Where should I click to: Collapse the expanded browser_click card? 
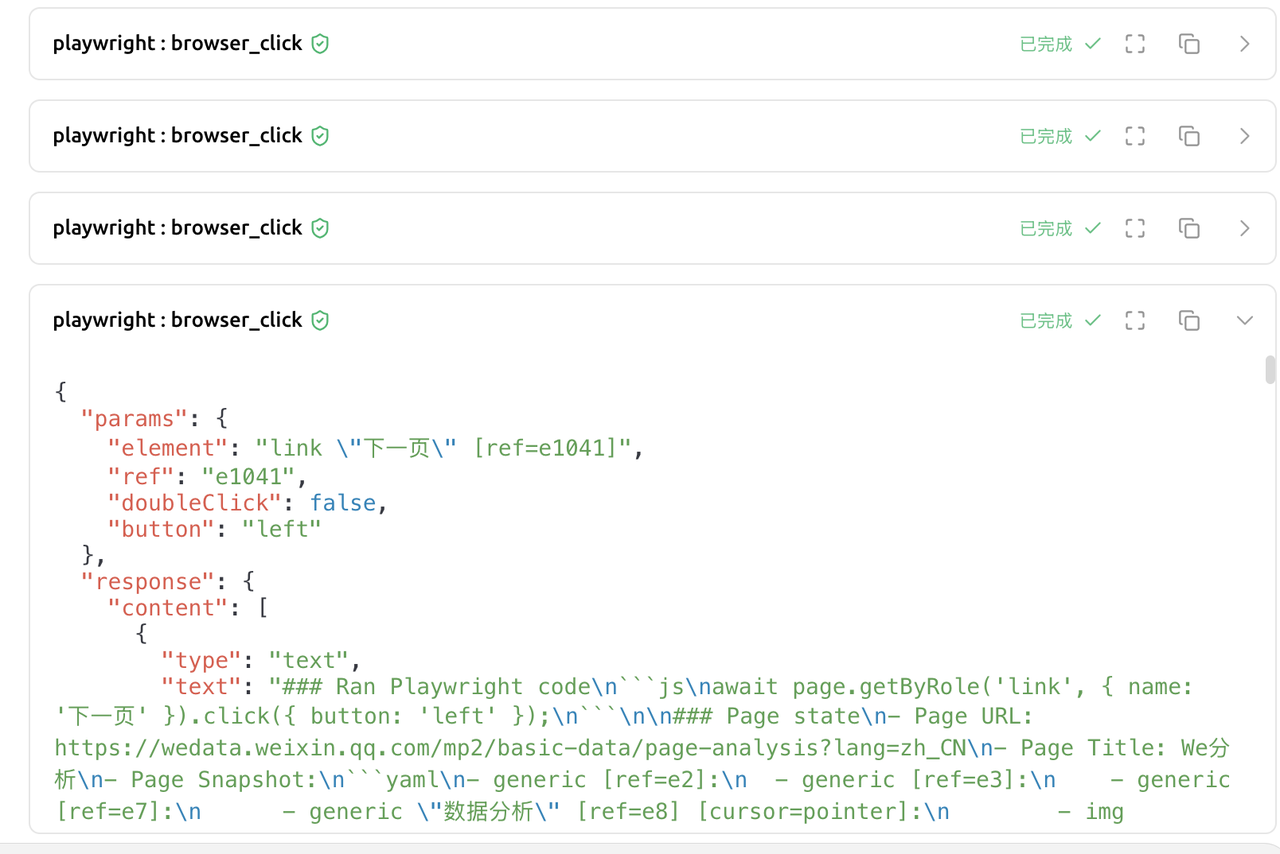(x=1245, y=320)
